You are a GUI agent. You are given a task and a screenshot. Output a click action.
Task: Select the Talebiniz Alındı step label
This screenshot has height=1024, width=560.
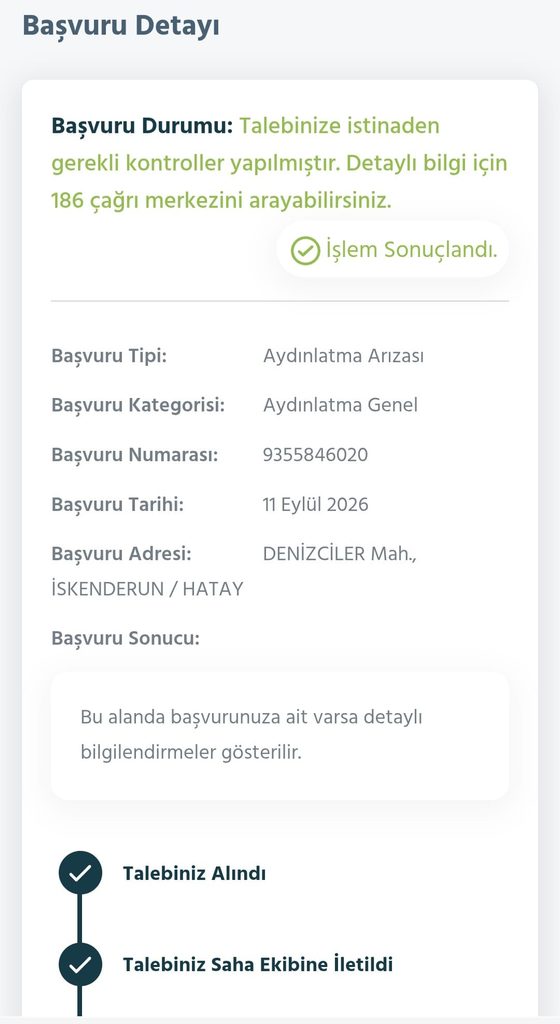[194, 874]
